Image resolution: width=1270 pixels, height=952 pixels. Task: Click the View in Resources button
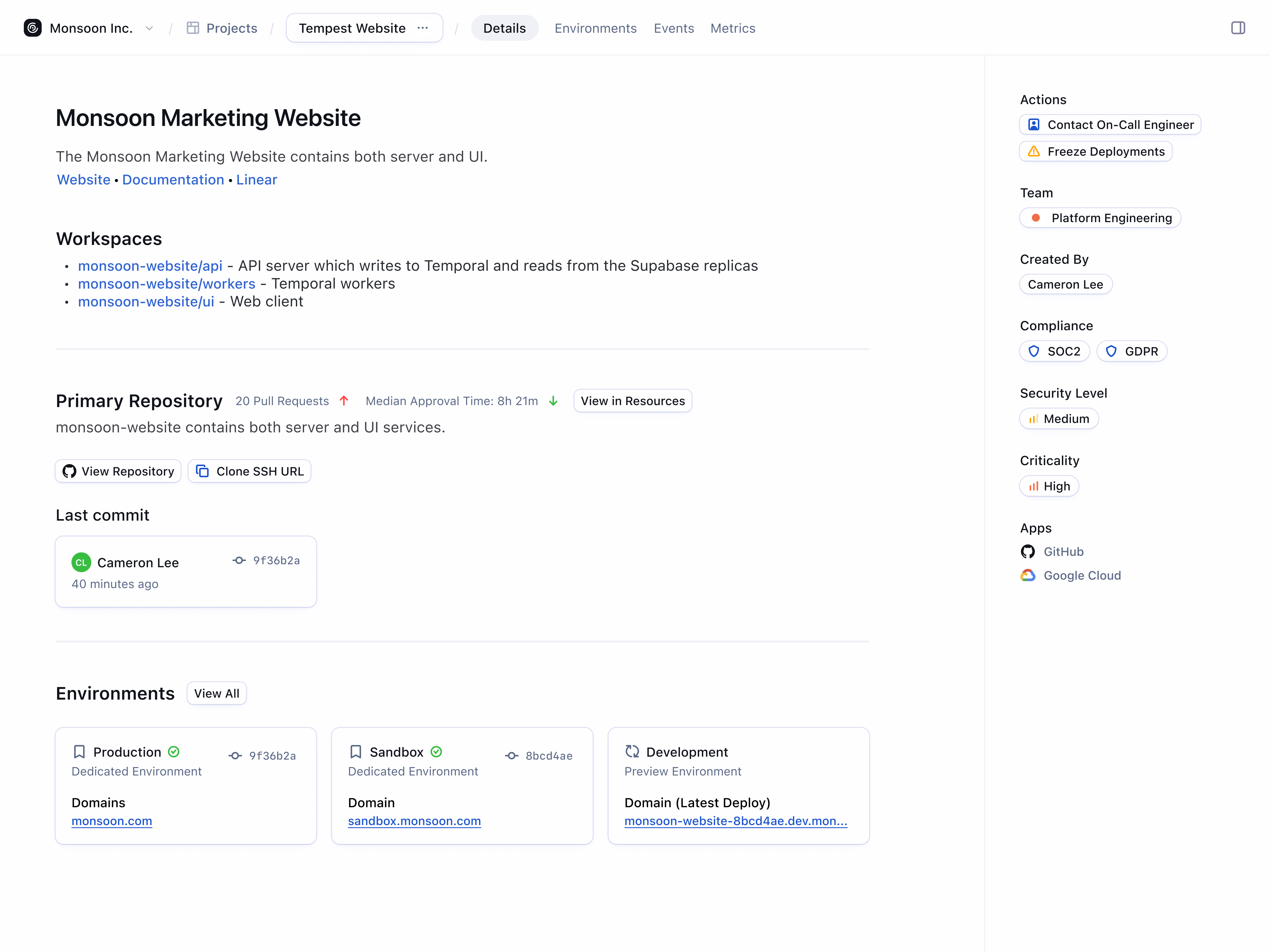click(633, 401)
